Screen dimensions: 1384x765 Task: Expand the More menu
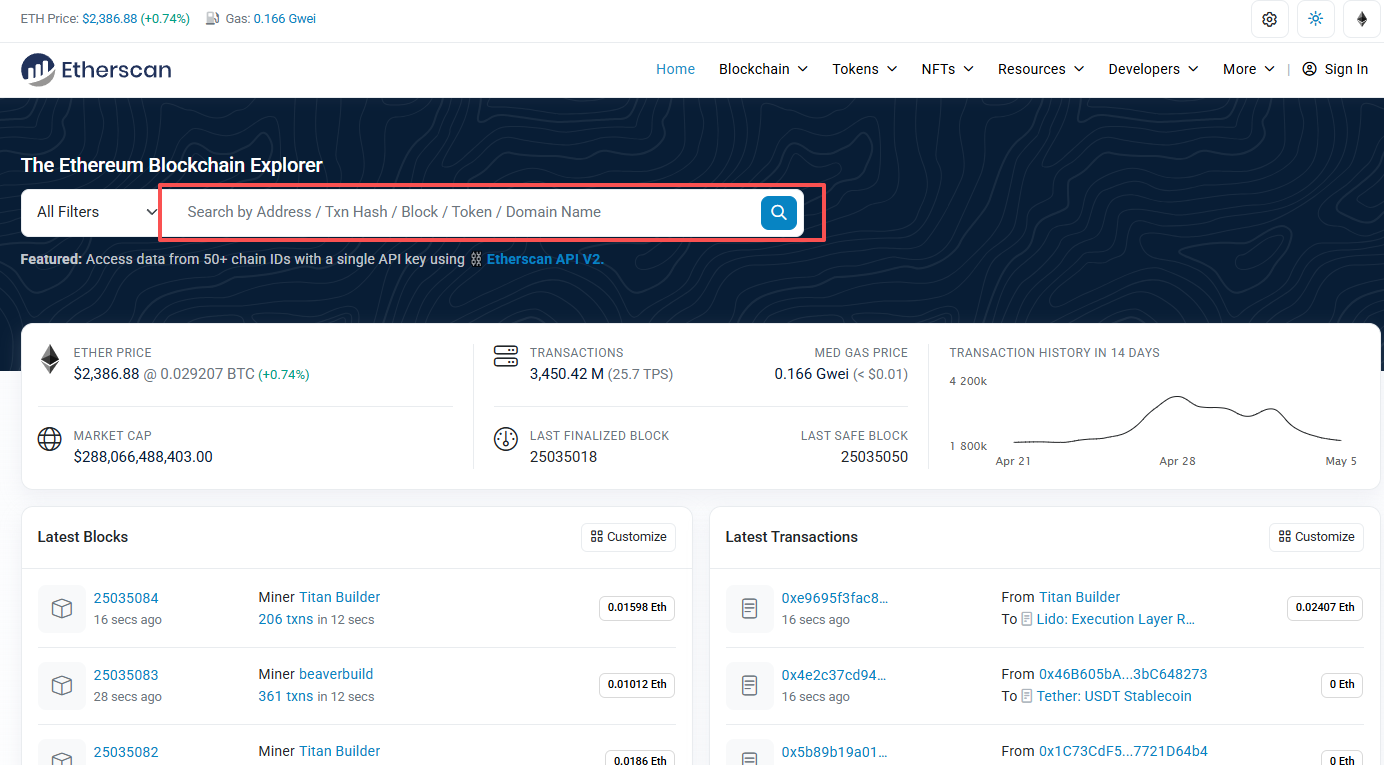(x=1249, y=69)
